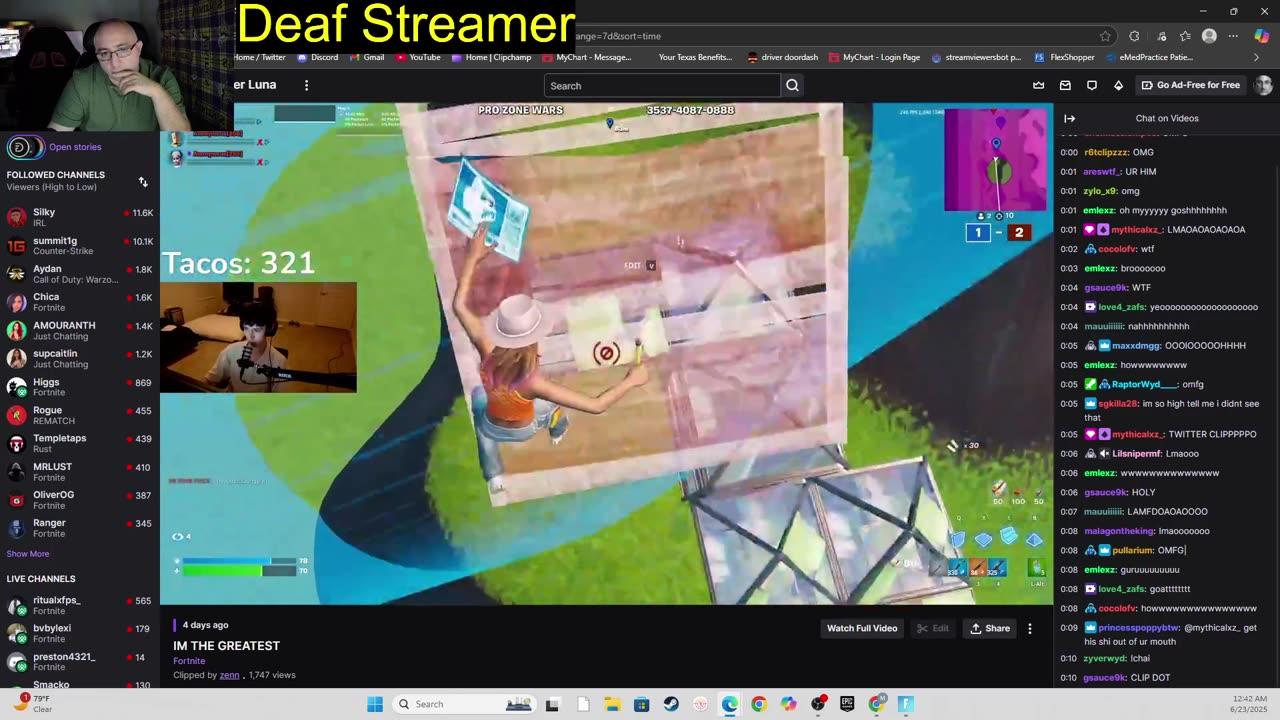Open the Fortnite icon in taskbar
Viewport: 1280px width, 720px height.
coord(906,704)
